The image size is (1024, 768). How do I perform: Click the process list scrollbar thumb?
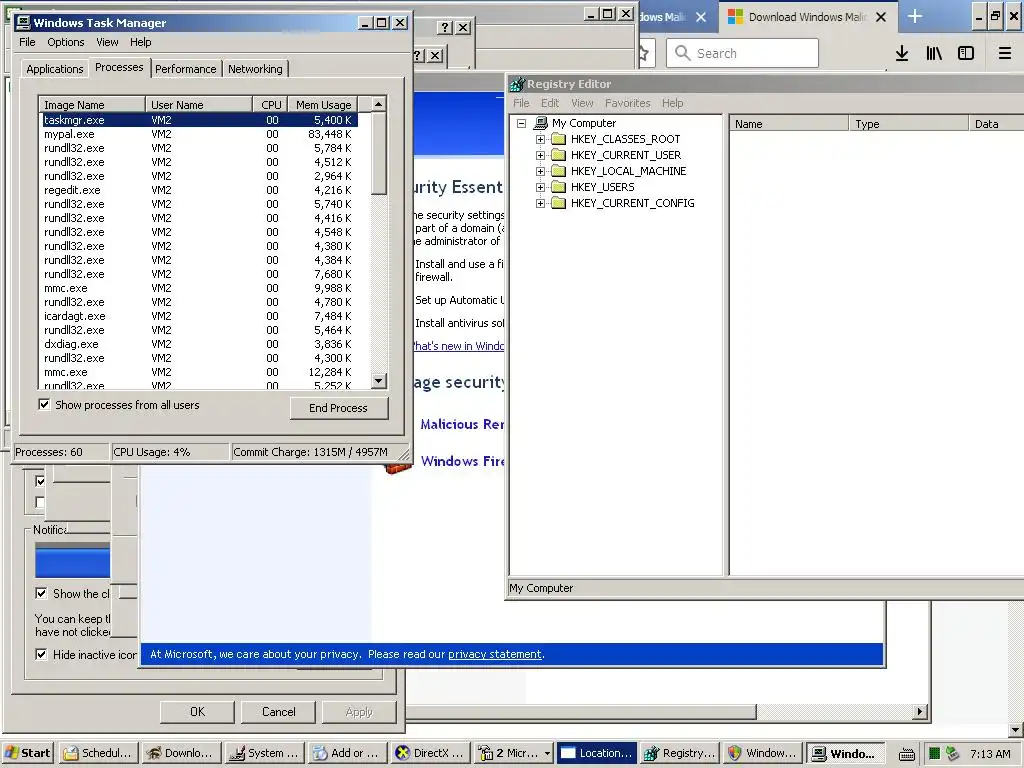[379, 153]
